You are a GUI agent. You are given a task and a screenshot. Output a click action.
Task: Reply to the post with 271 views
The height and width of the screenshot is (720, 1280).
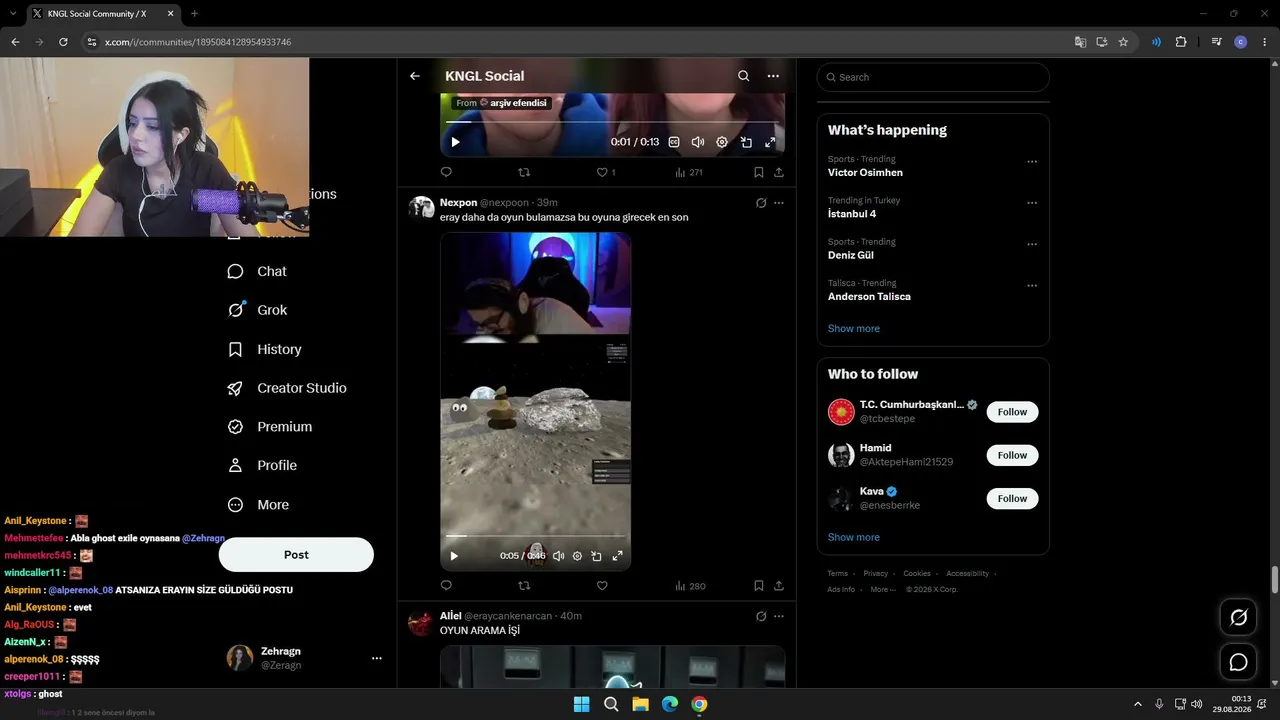[x=446, y=172]
